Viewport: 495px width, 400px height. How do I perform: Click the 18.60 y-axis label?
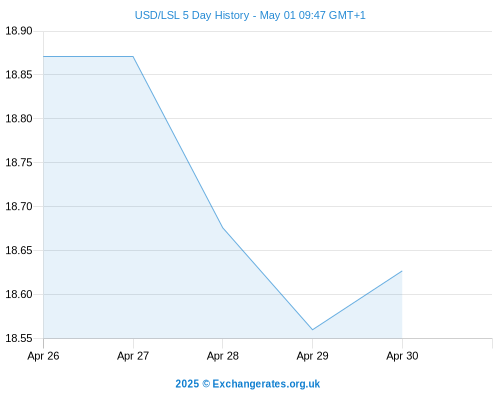[x=19, y=294]
